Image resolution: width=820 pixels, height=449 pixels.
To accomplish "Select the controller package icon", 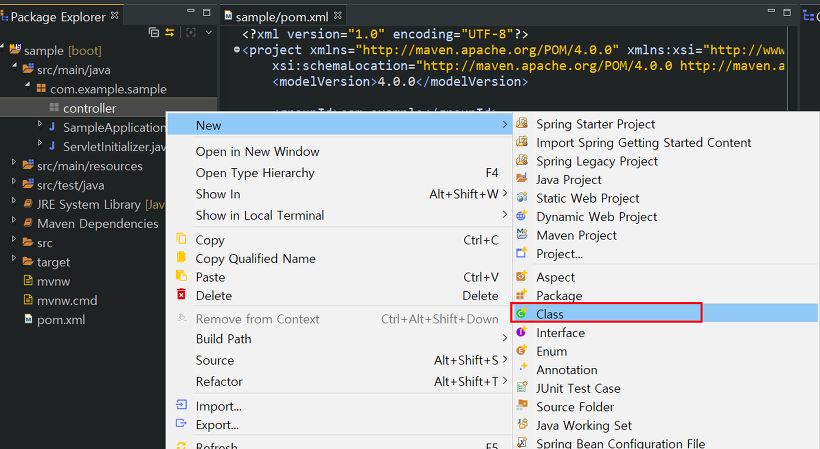I will [54, 107].
